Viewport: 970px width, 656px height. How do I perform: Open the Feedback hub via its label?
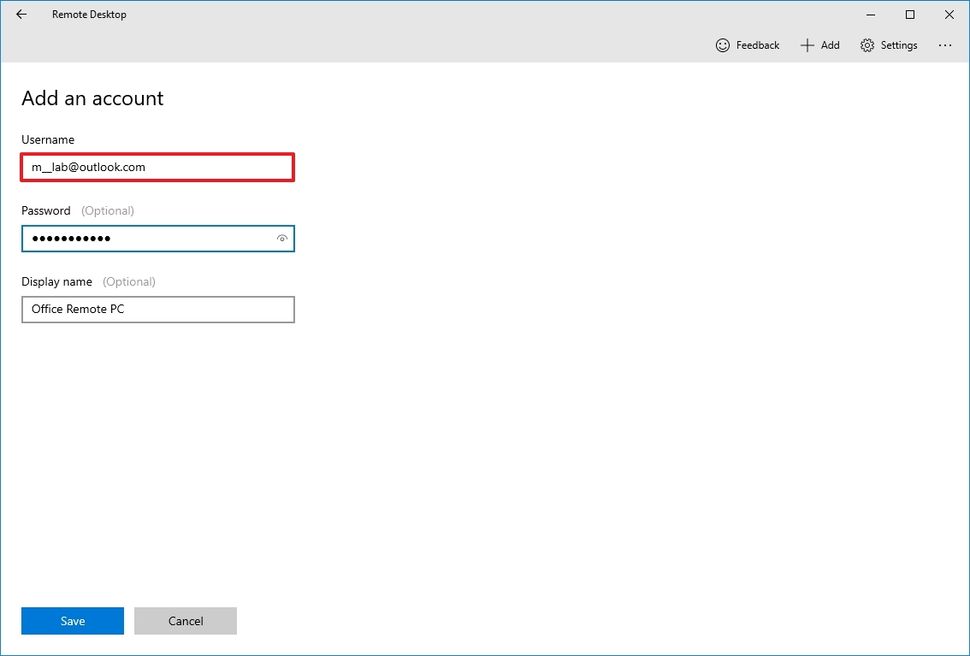757,45
